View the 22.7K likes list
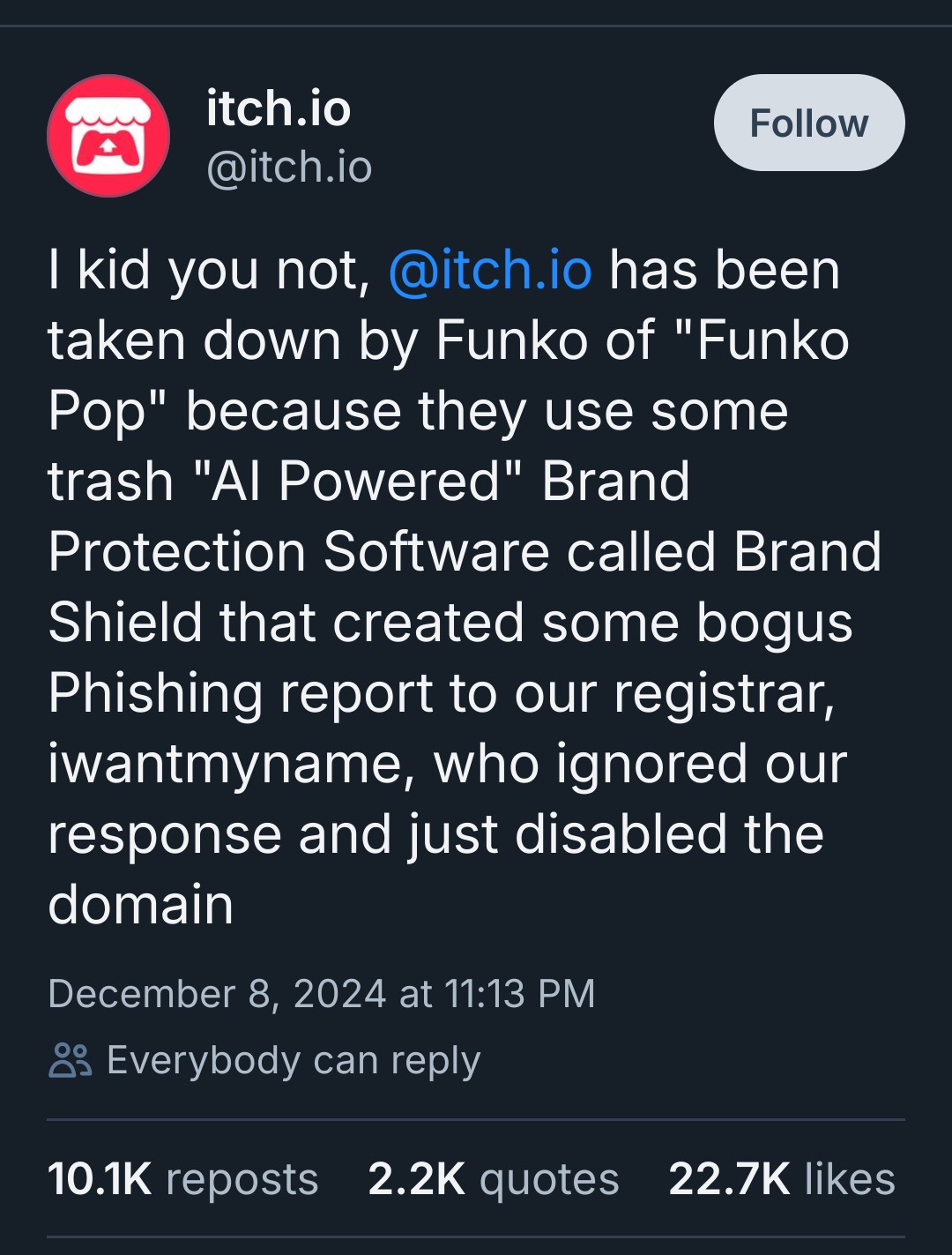The image size is (952, 1255). tap(781, 1179)
